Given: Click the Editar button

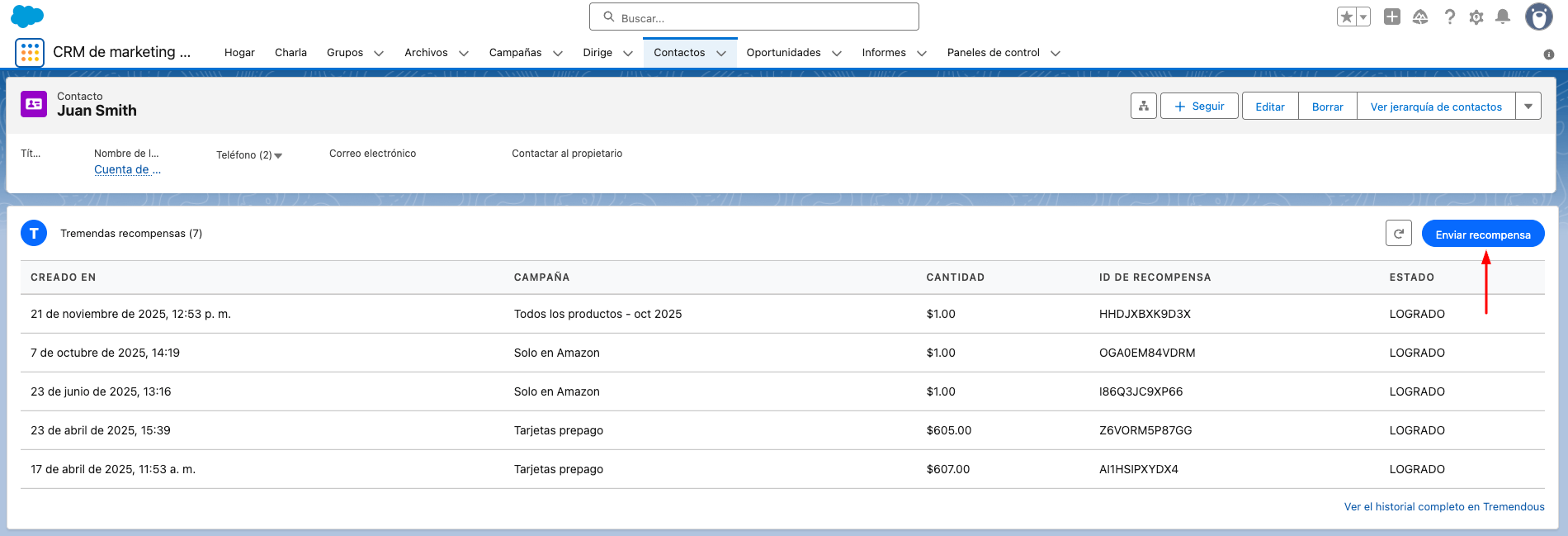Looking at the screenshot, I should pos(1270,107).
